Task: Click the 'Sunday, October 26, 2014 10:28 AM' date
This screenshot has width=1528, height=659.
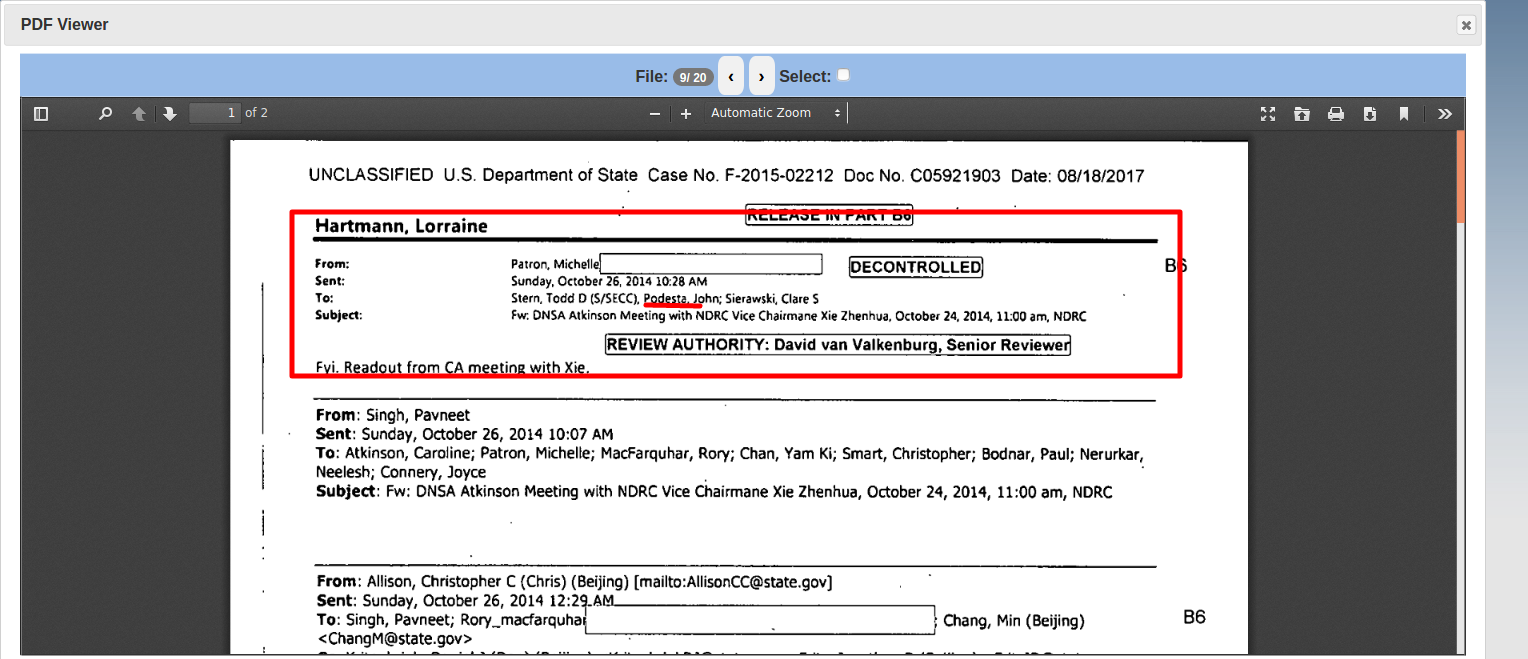Action: (x=609, y=282)
